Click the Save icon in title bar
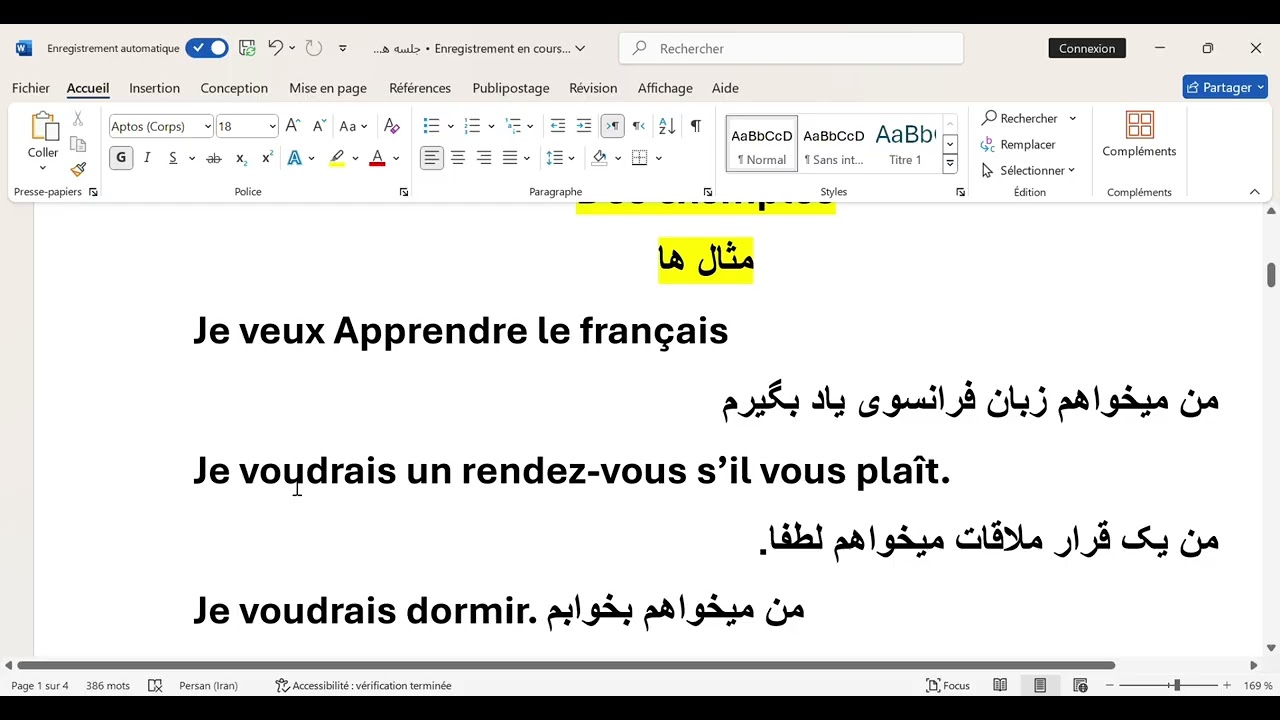Image resolution: width=1280 pixels, height=720 pixels. pyautogui.click(x=247, y=48)
